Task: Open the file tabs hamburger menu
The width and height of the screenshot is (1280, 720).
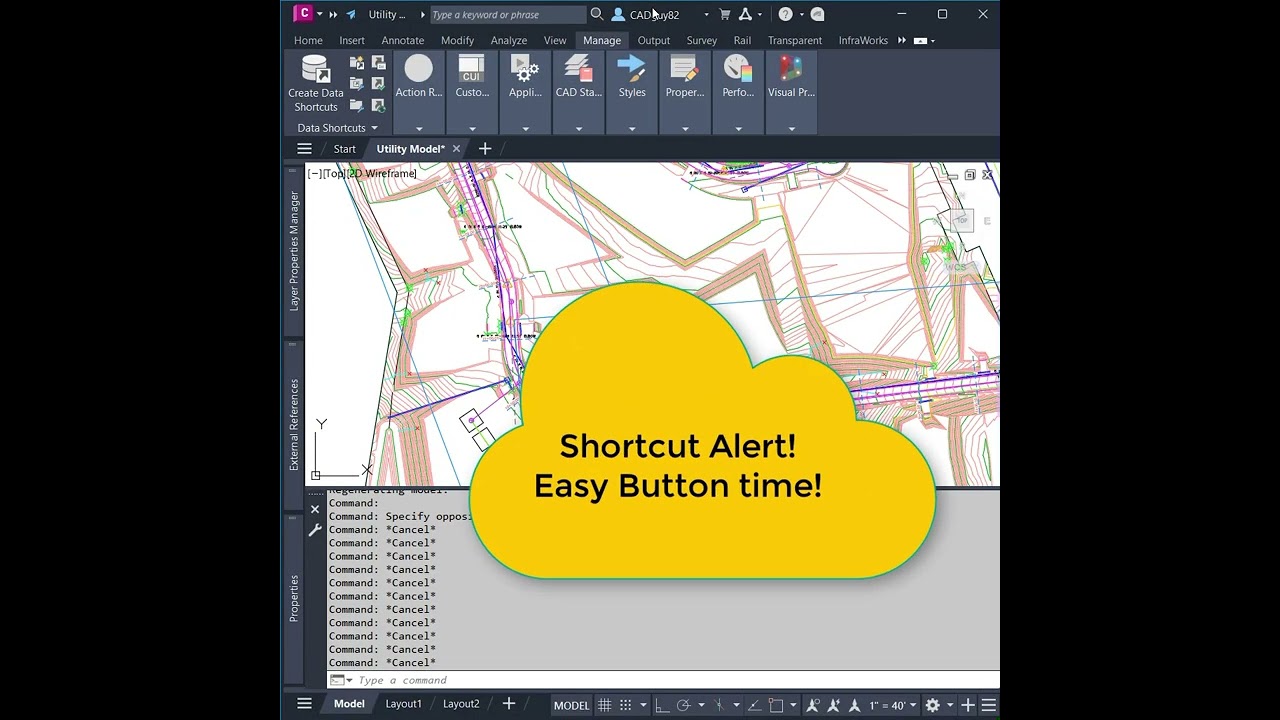Action: [x=304, y=148]
